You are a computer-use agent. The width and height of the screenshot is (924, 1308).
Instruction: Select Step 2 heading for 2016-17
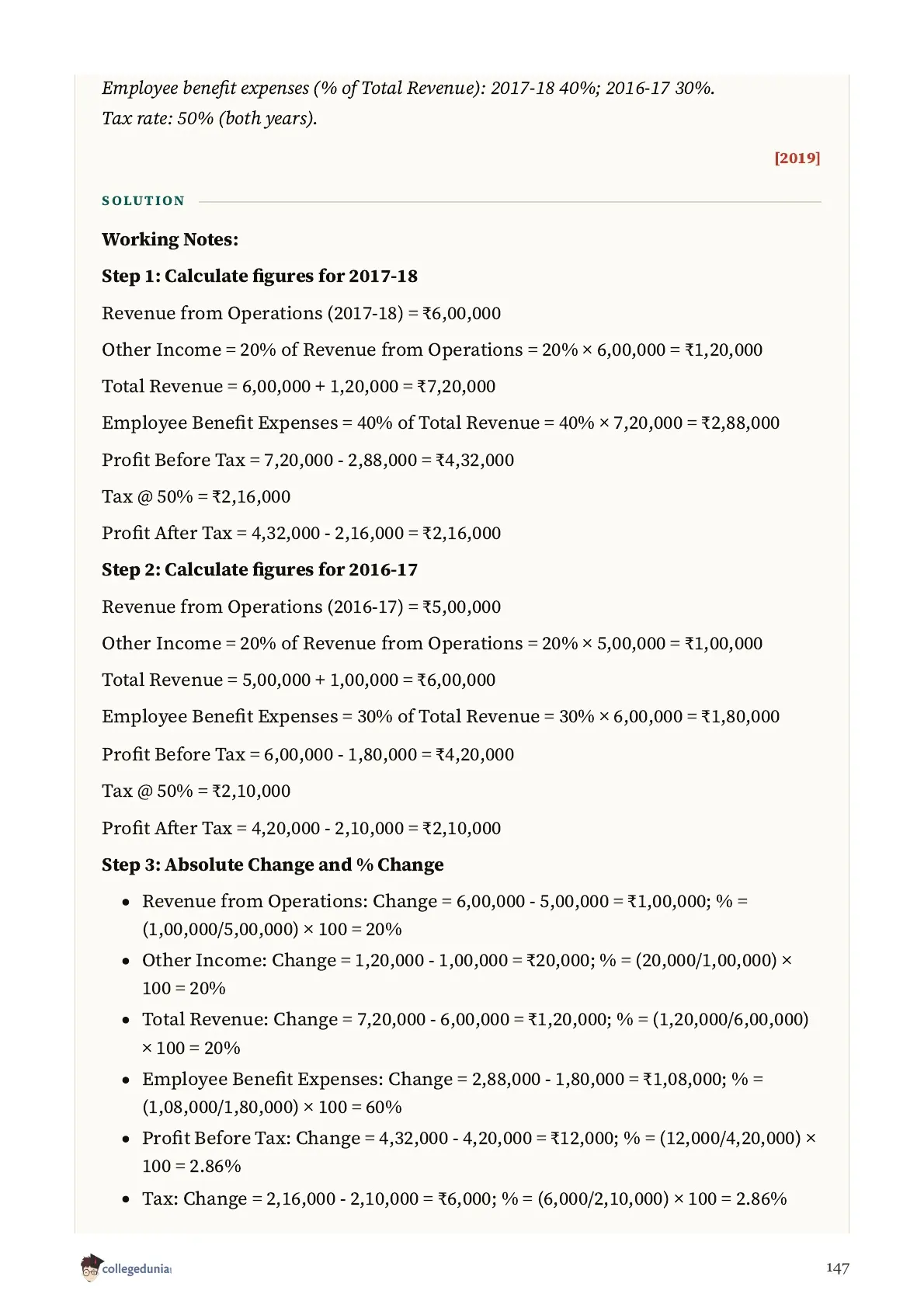(x=259, y=569)
